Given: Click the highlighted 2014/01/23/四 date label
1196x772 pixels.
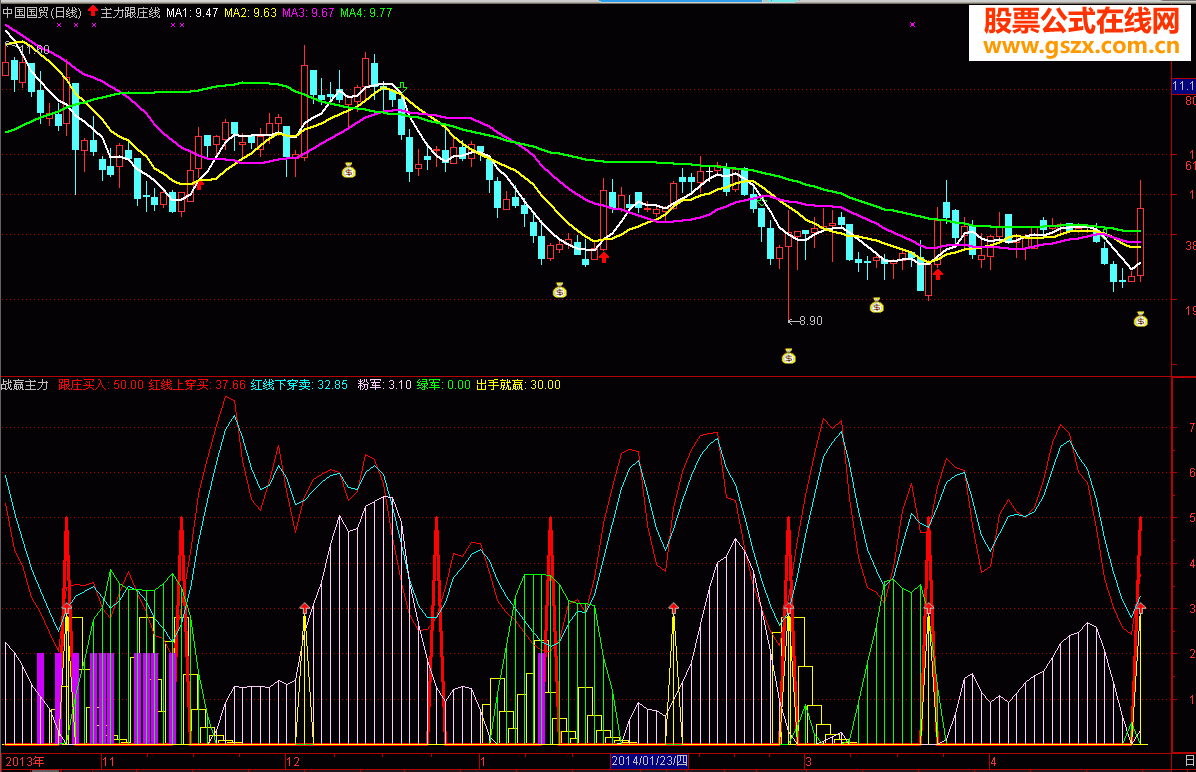Looking at the screenshot, I should 649,761.
